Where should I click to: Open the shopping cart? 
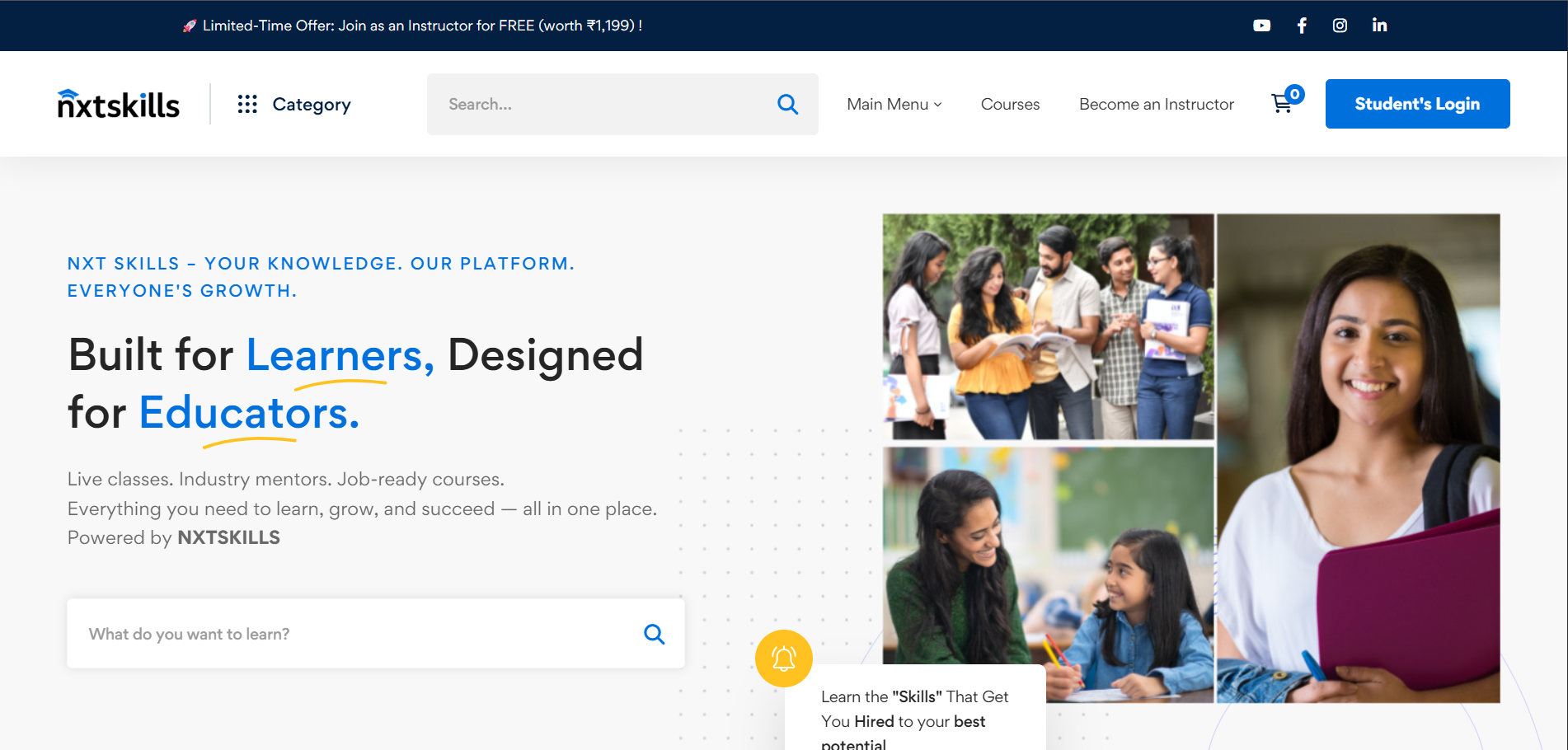pos(1282,104)
